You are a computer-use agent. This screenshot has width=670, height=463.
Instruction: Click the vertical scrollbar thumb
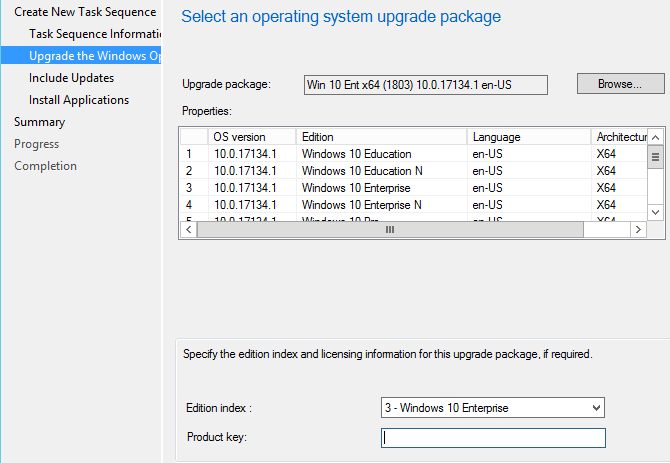coord(655,157)
